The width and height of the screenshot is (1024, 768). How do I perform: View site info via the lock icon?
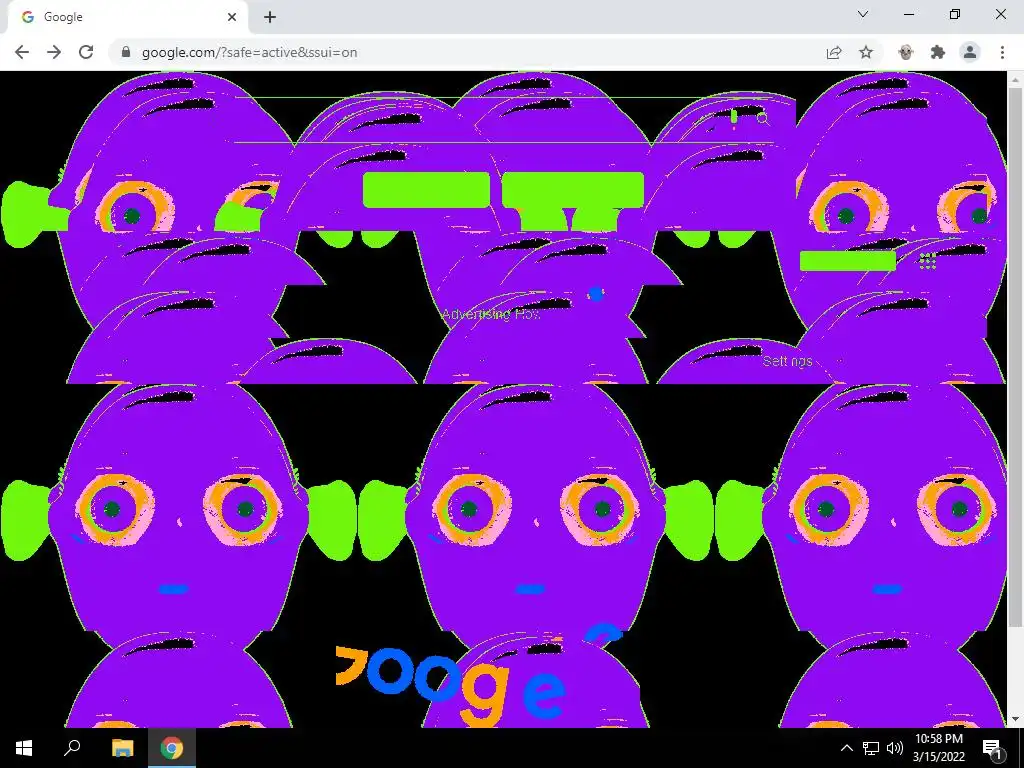126,52
